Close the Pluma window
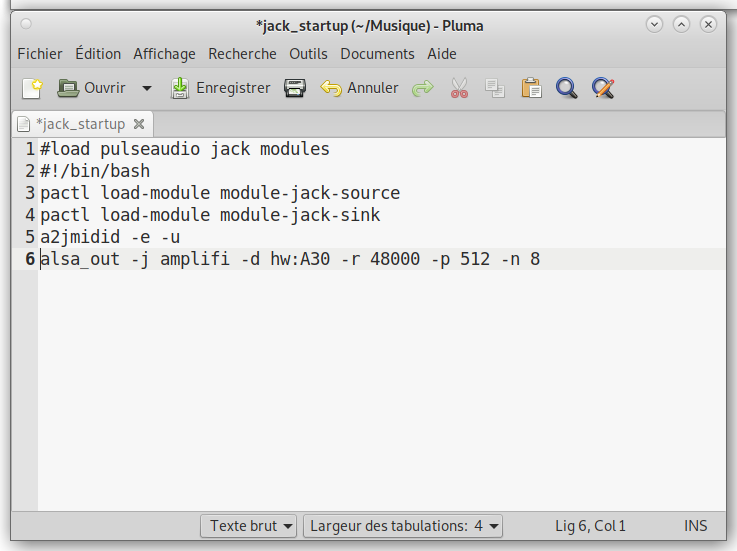 [x=708, y=24]
